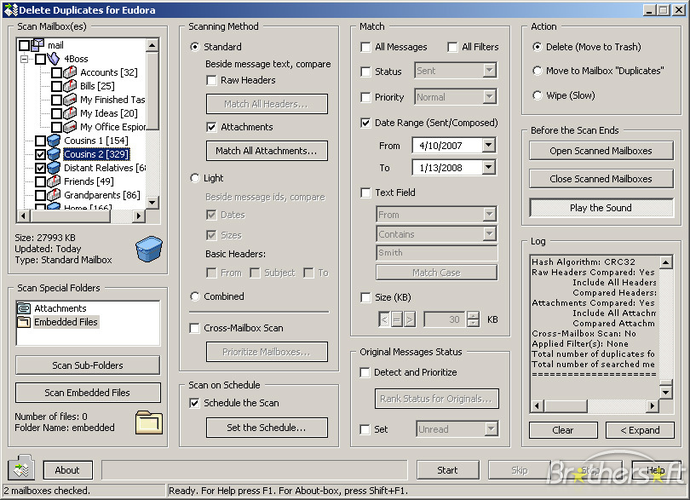Click the large yellow embedded folder icon
690x500 pixels.
coord(149,422)
